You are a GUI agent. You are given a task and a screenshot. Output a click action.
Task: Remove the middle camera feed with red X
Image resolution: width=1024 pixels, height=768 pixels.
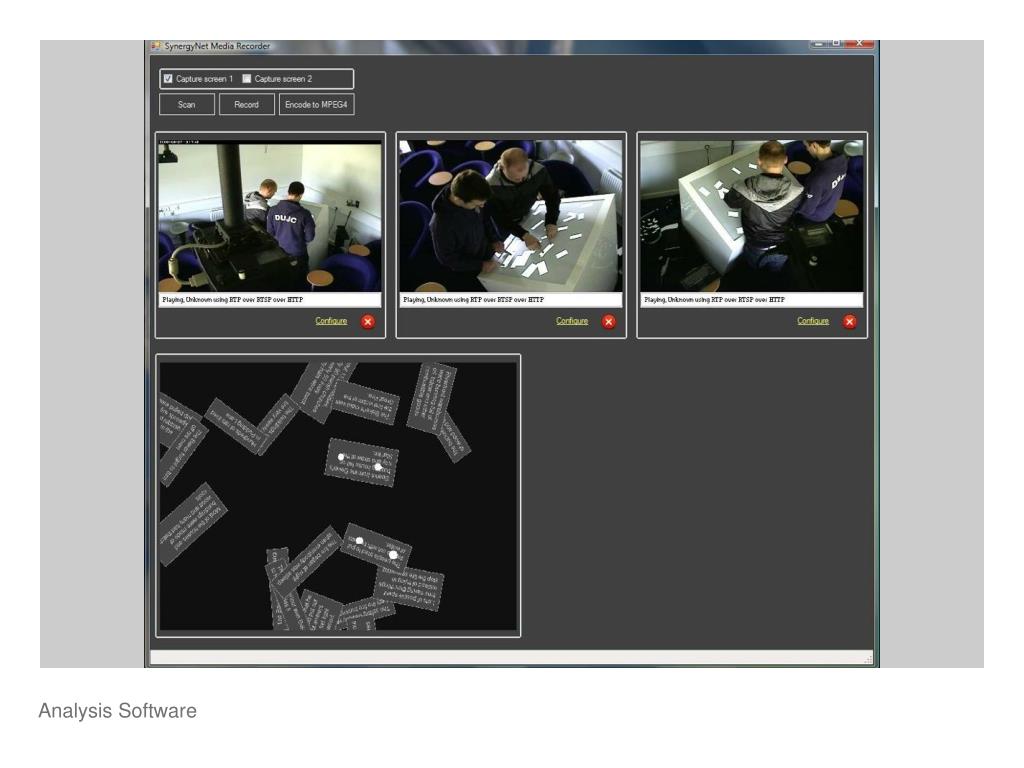[x=608, y=321]
